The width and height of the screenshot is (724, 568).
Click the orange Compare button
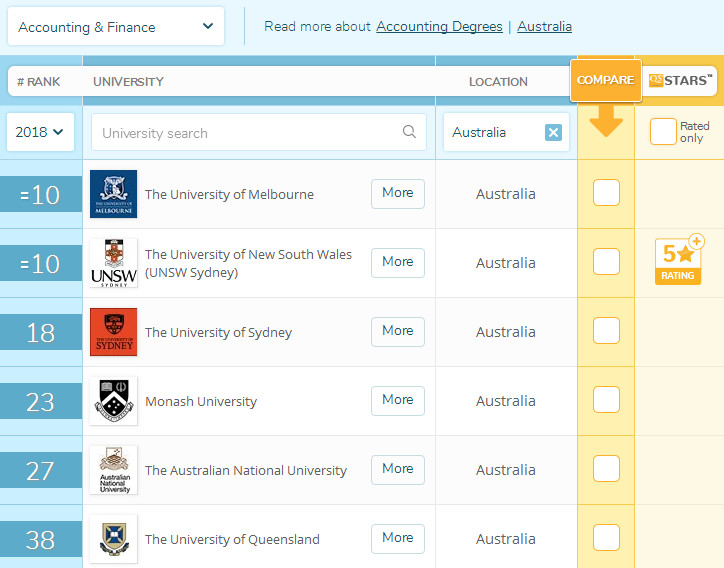[605, 80]
